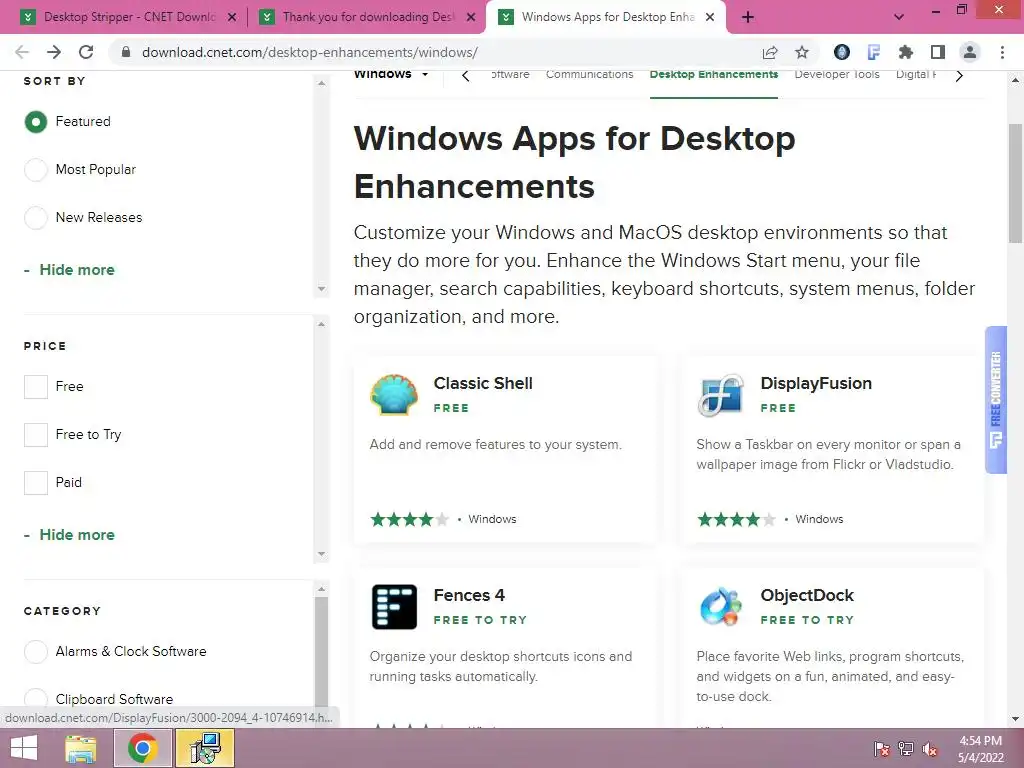Image resolution: width=1024 pixels, height=768 pixels.
Task: Open the Chrome profile avatar
Action: (970, 52)
